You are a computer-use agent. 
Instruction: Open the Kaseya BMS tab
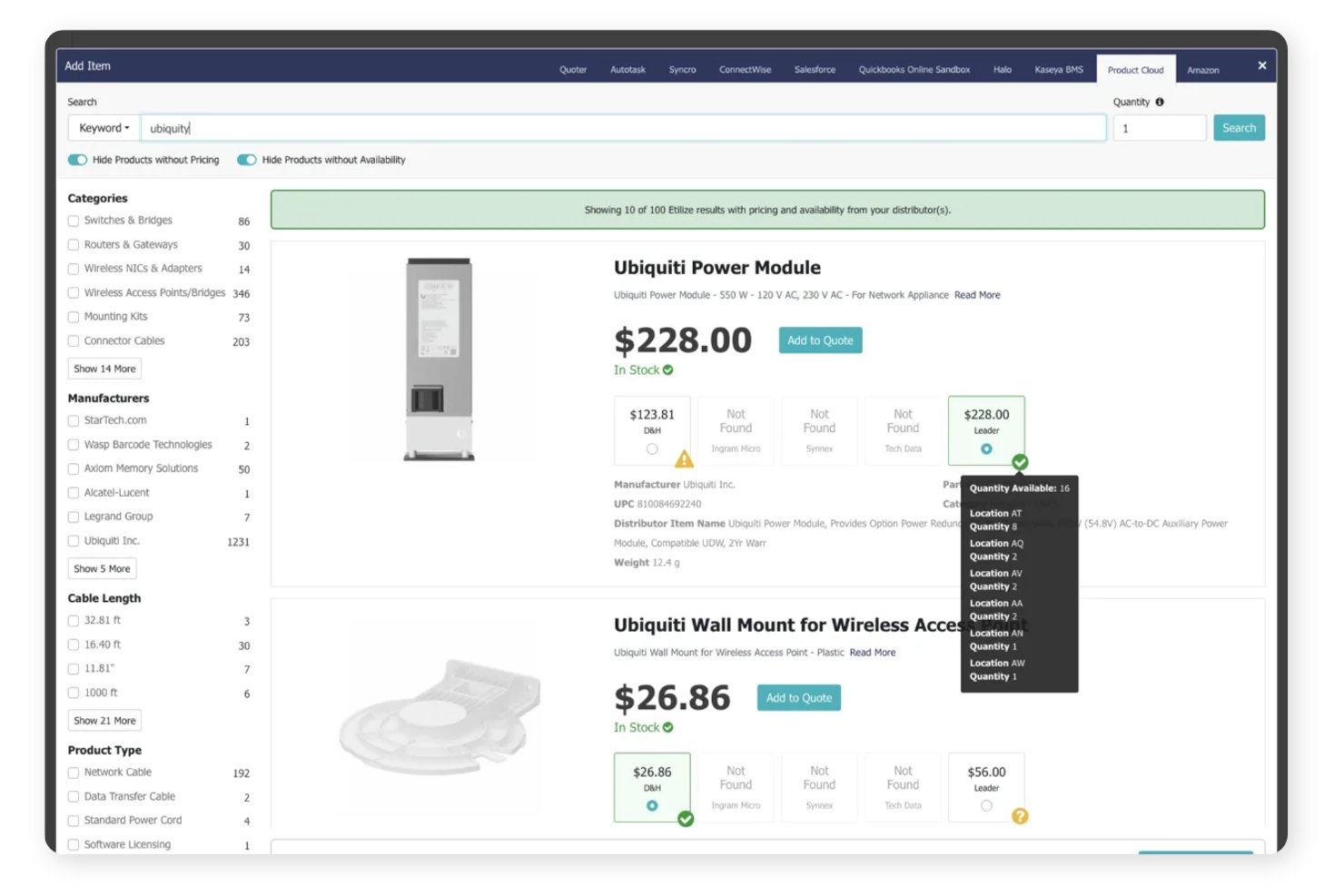[1059, 70]
